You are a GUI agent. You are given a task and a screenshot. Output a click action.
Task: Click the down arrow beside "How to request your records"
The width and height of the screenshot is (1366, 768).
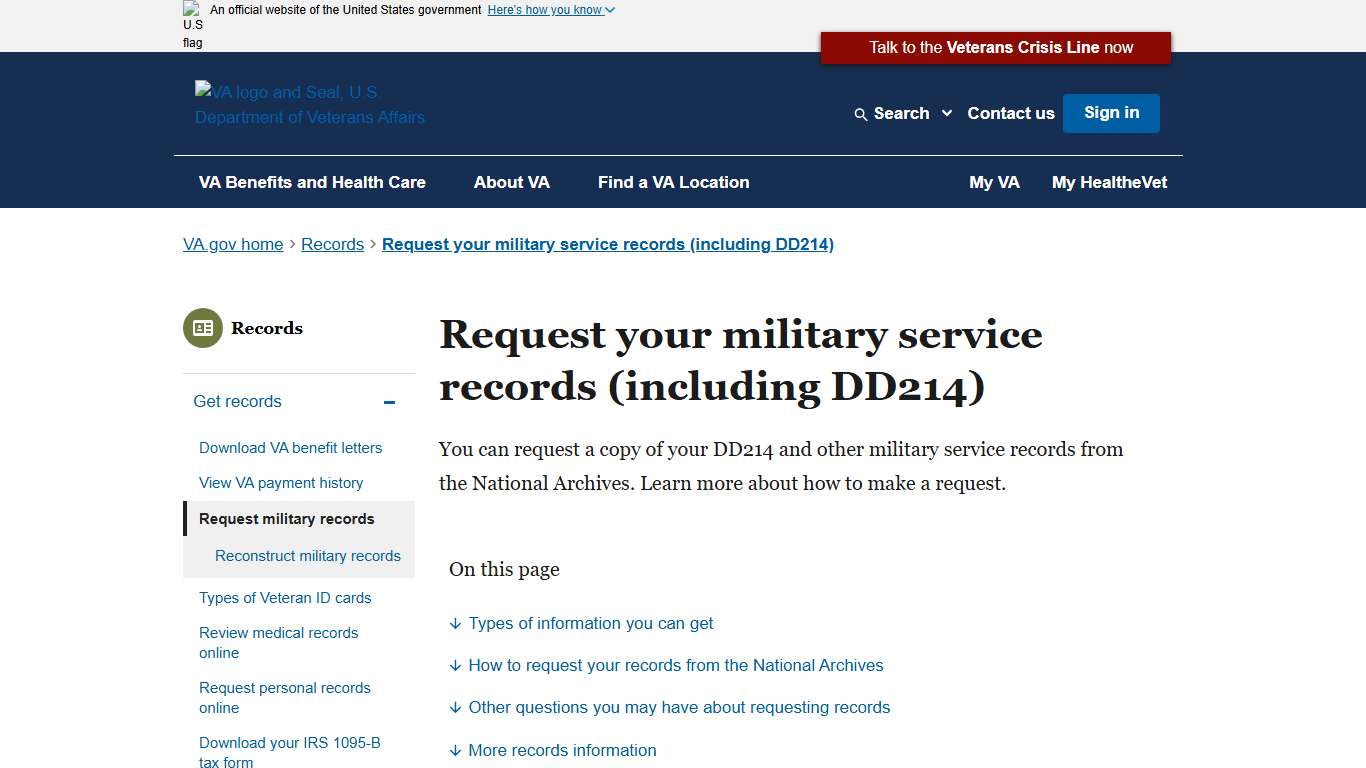point(455,665)
